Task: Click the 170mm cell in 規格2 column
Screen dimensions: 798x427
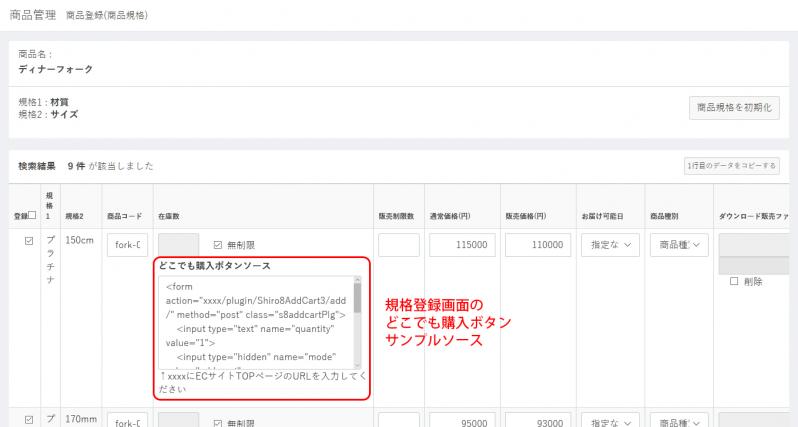Action: 81,419
